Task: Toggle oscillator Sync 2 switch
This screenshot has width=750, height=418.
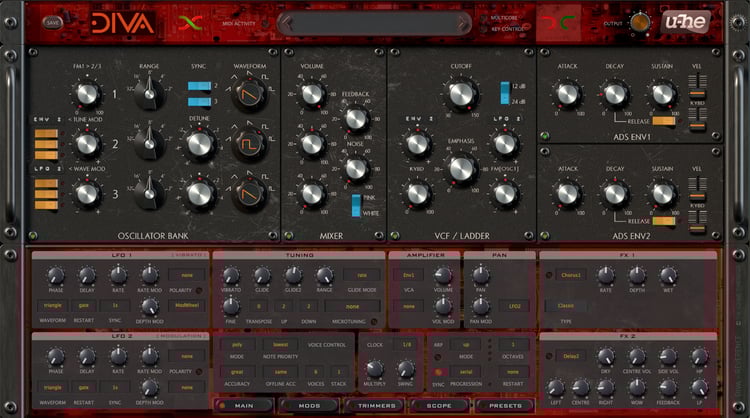Action: point(199,86)
